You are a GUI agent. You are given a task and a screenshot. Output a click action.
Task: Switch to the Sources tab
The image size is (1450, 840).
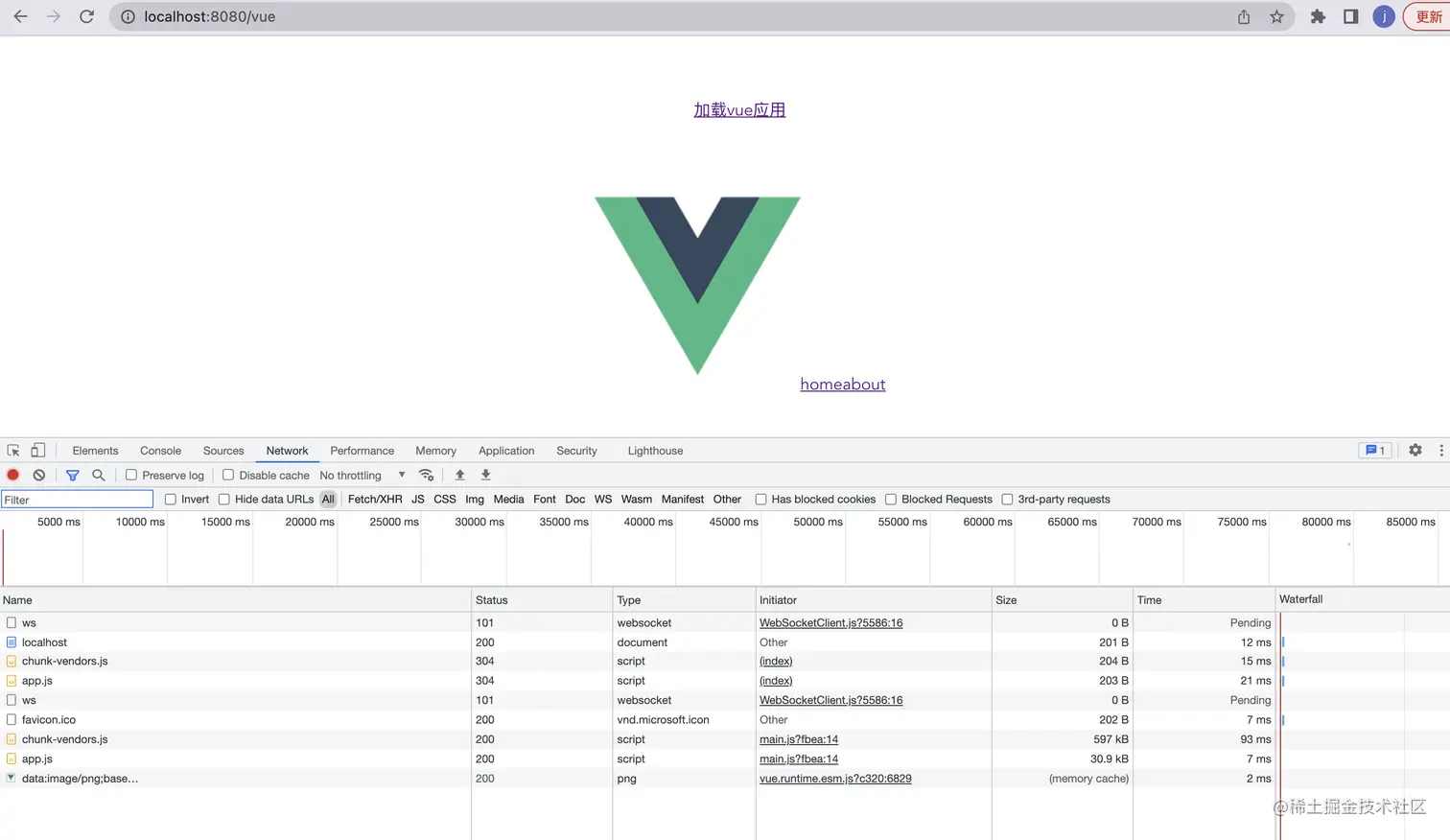click(223, 450)
